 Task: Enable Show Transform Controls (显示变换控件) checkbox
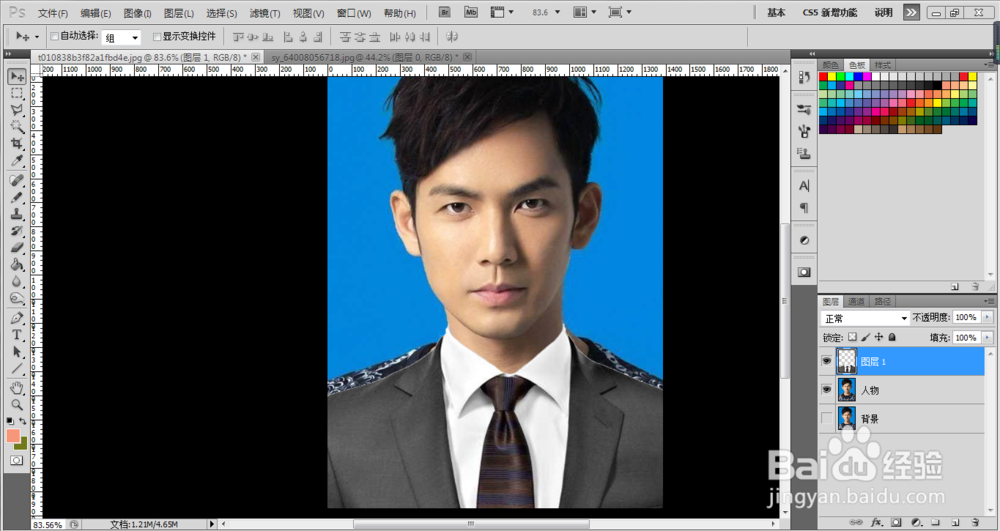click(x=157, y=36)
